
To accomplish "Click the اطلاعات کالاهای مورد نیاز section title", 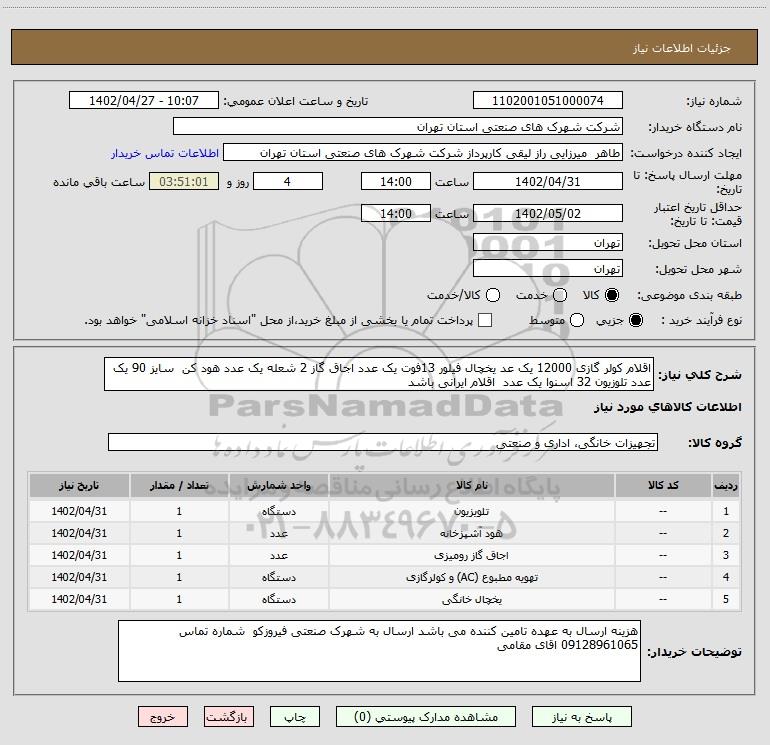I will (x=668, y=407).
